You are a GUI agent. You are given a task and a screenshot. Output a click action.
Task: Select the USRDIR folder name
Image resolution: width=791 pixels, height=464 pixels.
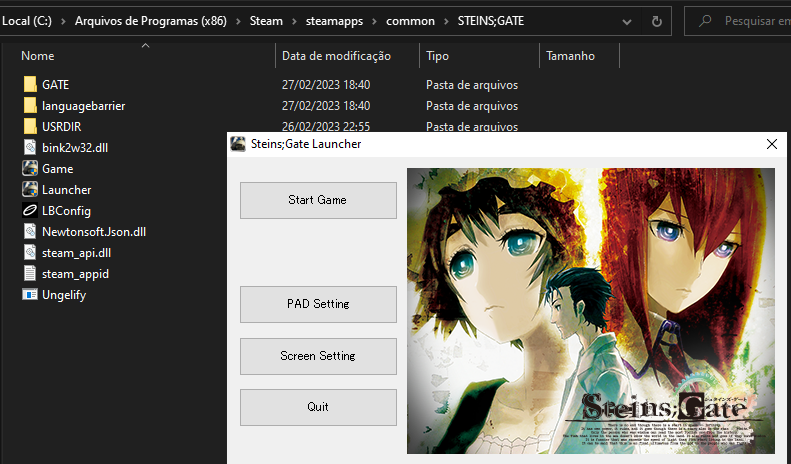[x=62, y=127]
